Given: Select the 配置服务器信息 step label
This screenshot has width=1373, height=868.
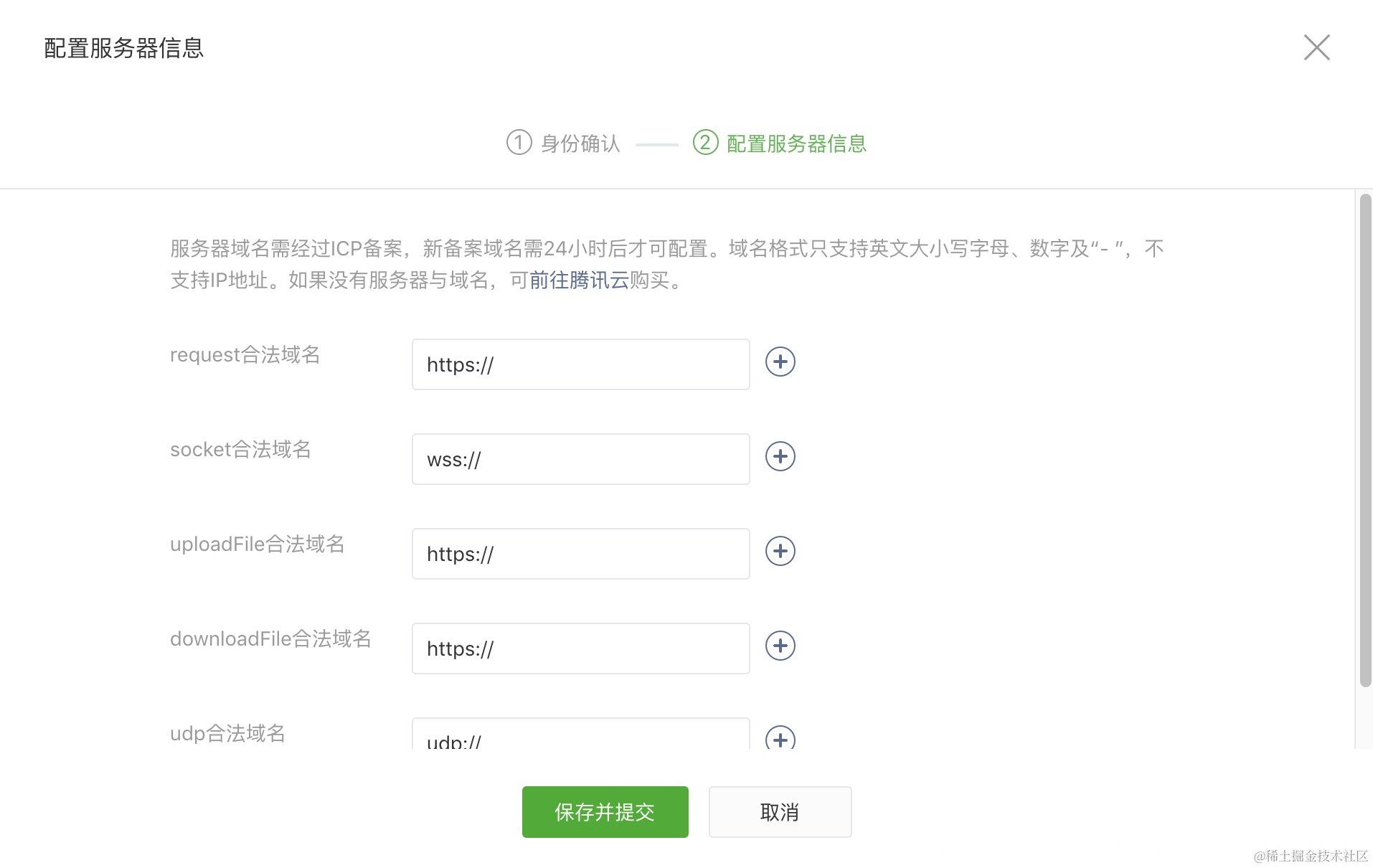Looking at the screenshot, I should (x=796, y=143).
